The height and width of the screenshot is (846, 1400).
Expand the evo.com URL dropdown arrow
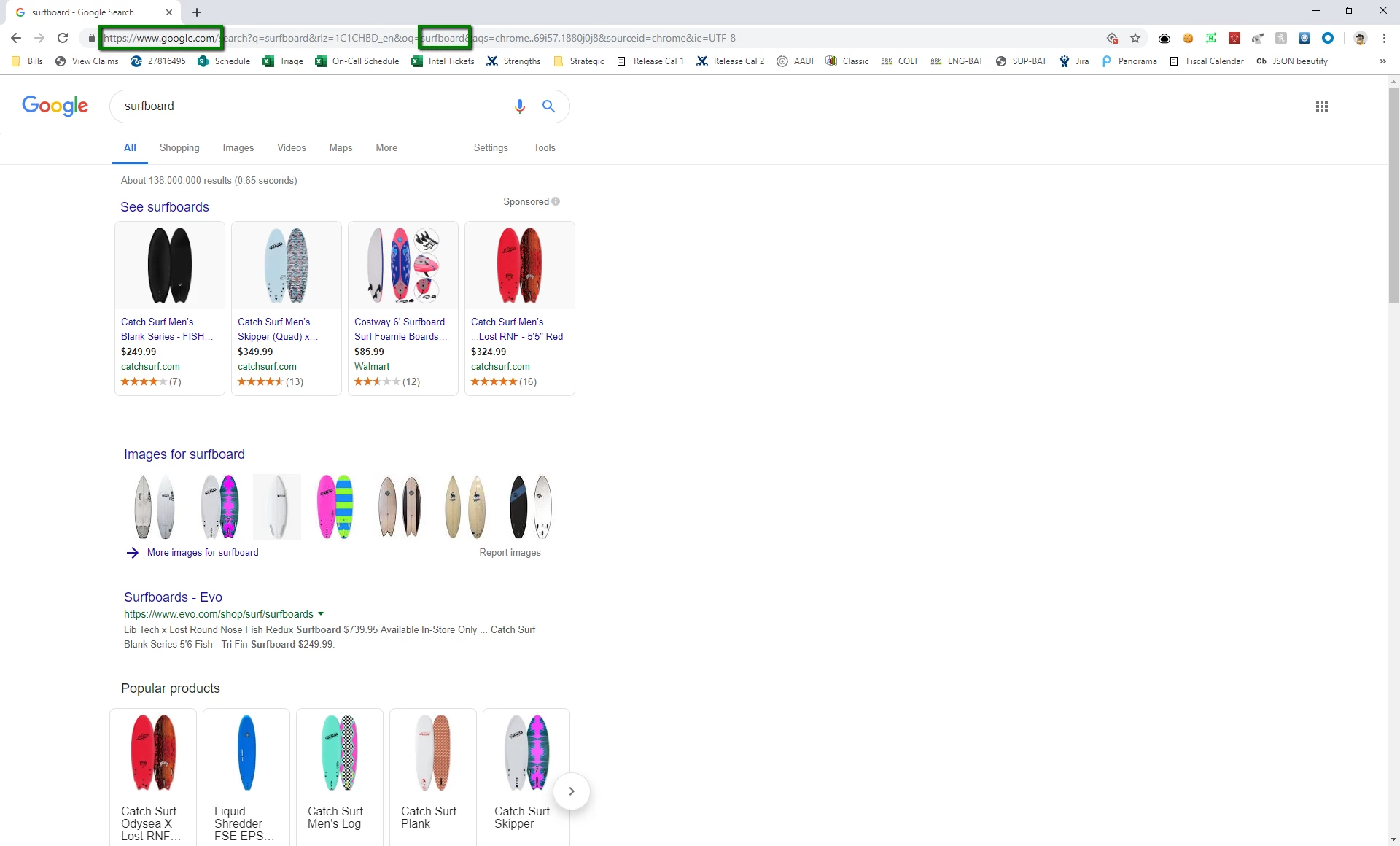pyautogui.click(x=321, y=614)
